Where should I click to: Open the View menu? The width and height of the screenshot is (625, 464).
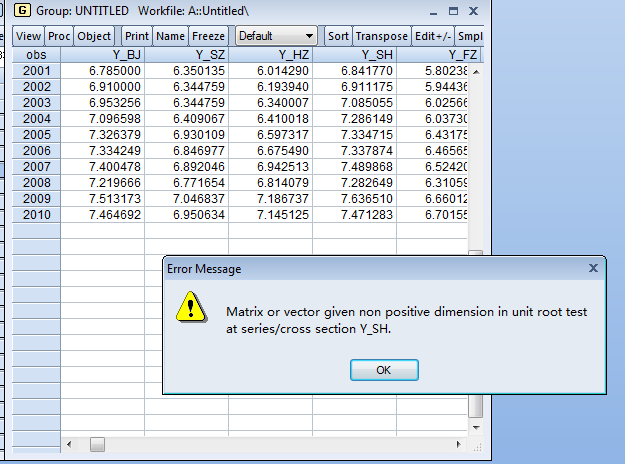(x=28, y=36)
